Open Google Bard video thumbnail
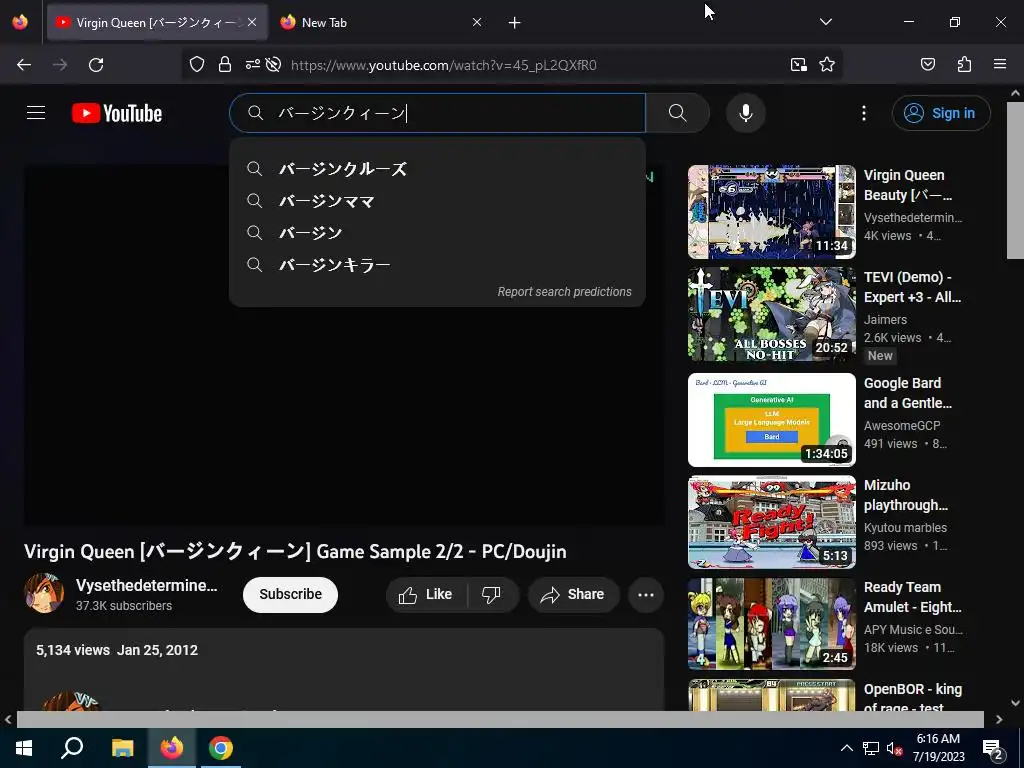This screenshot has height=768, width=1024. [x=771, y=419]
